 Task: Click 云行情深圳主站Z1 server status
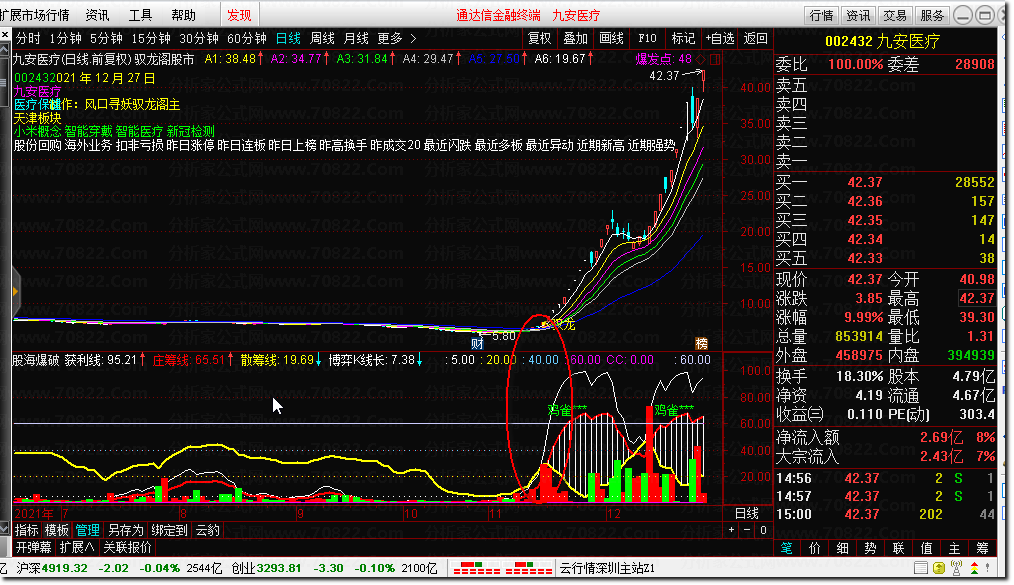(x=607, y=568)
